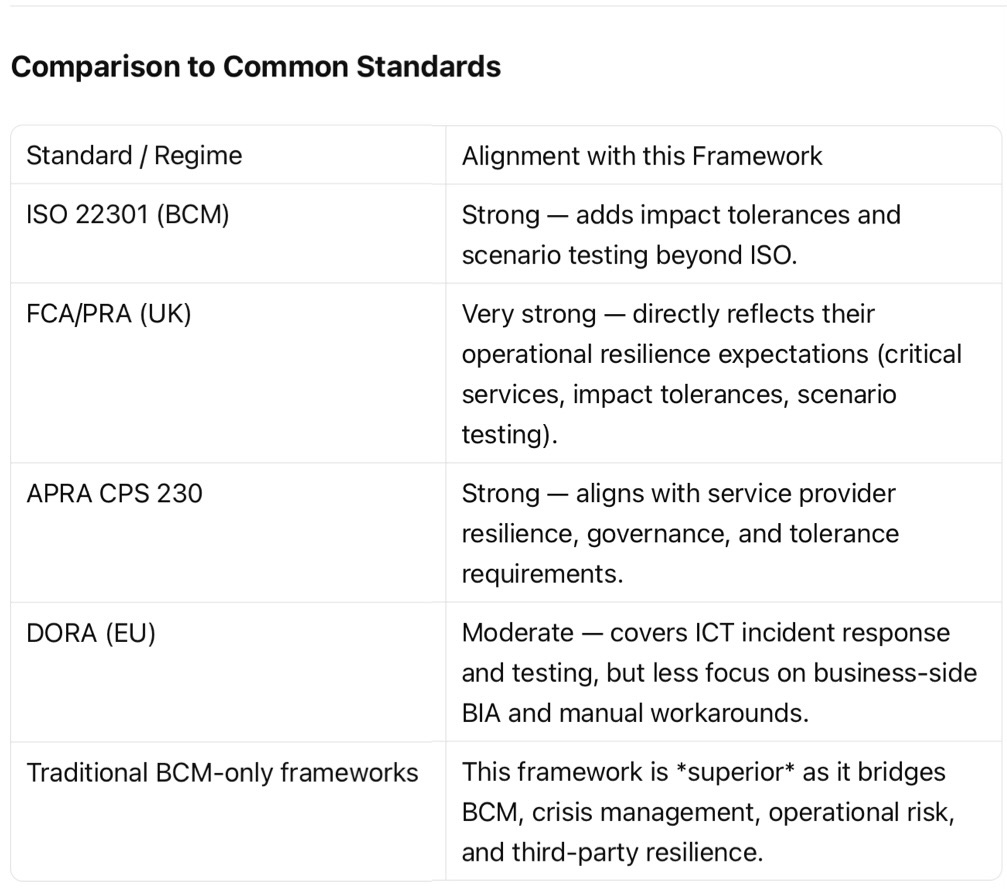Screen dimensions: 1007x889
Task: Select the 'ISO 22301 (BCM)' cell
Action: click(x=127, y=215)
